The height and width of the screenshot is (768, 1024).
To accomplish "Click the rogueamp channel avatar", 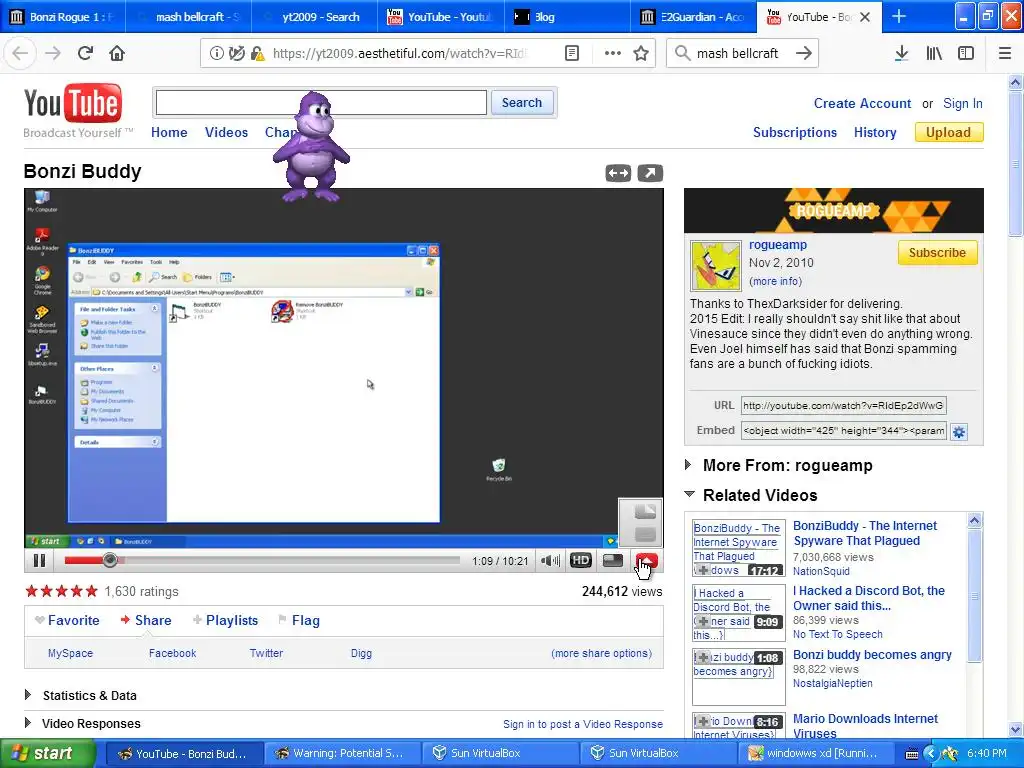I will [x=716, y=265].
